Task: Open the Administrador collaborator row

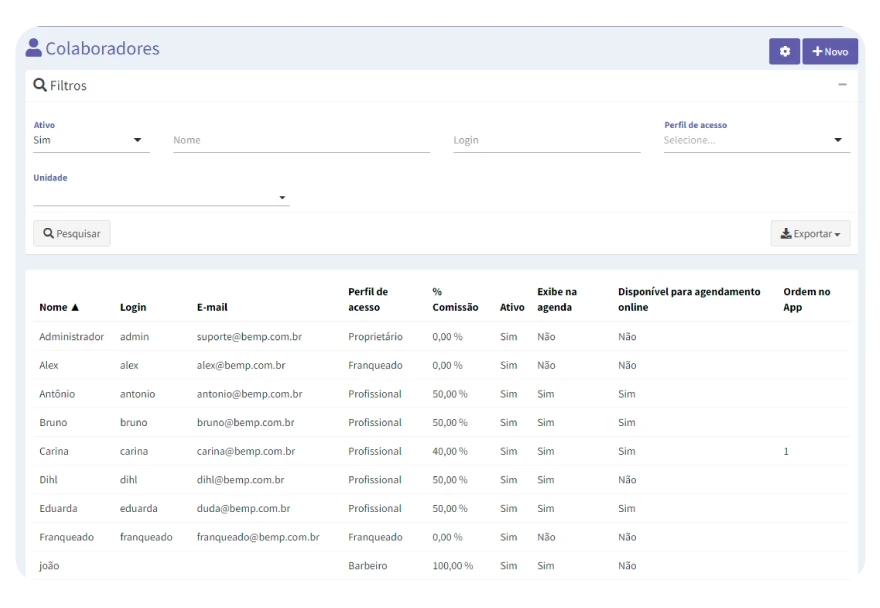Action: [71, 337]
